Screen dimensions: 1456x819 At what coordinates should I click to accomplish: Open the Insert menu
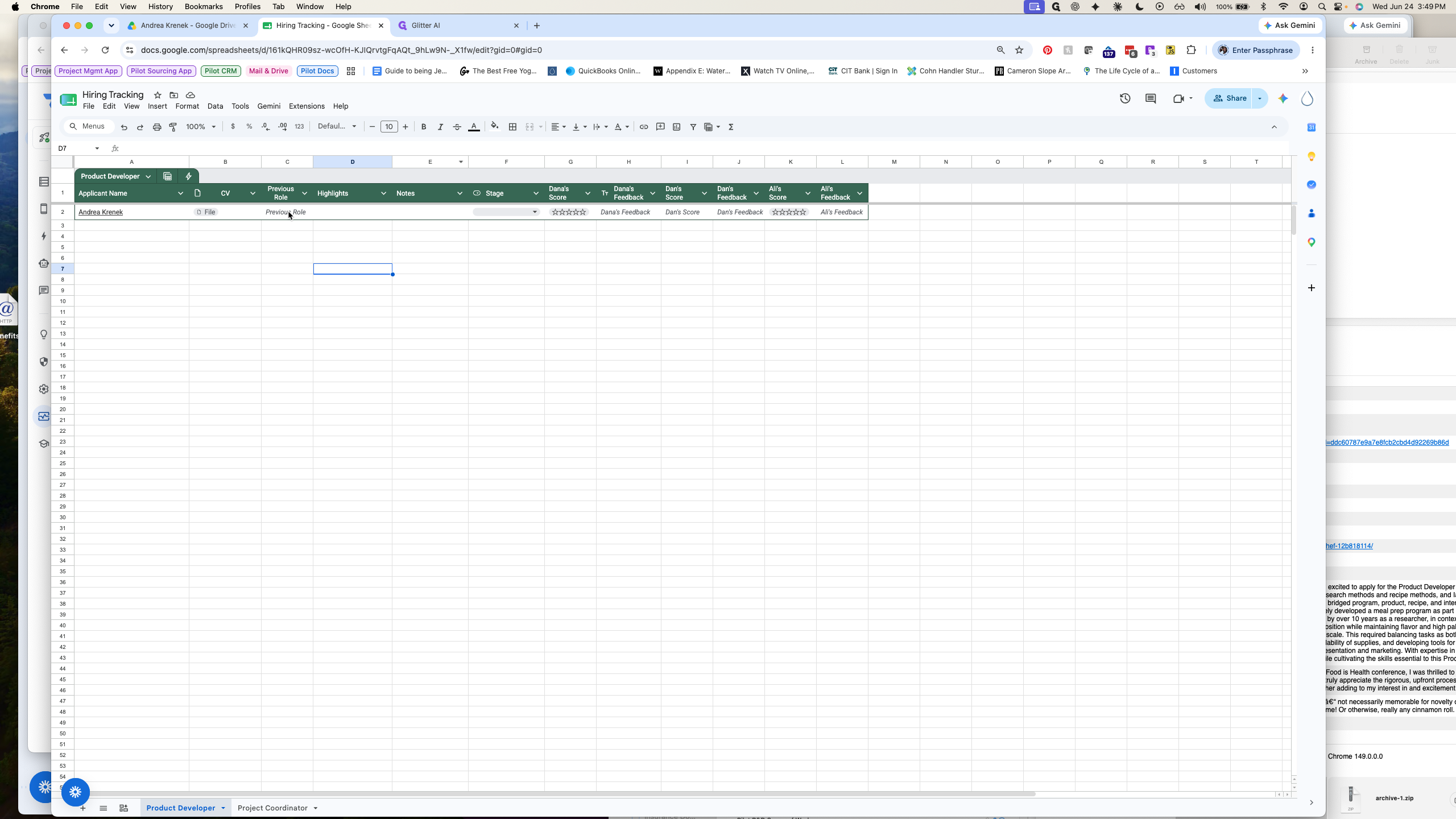point(158,106)
